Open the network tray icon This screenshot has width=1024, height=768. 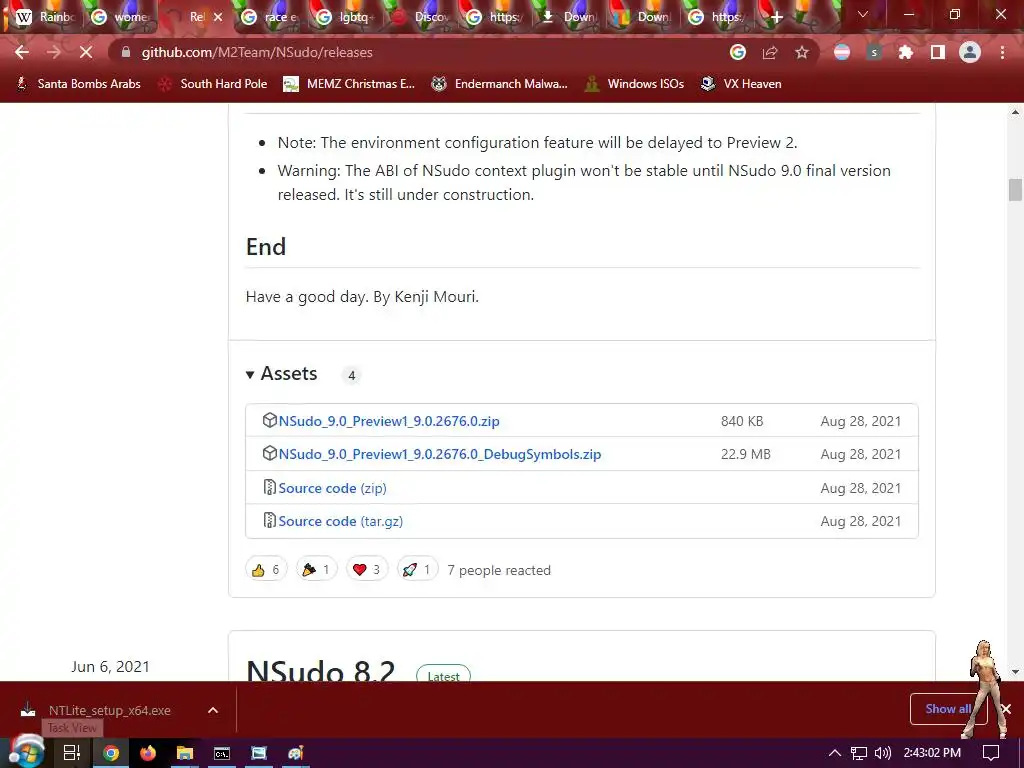click(x=859, y=753)
